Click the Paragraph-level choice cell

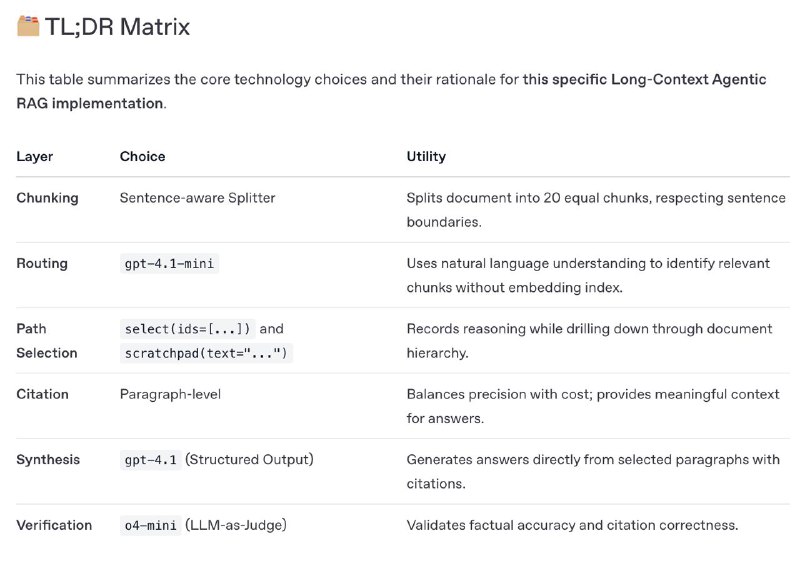170,394
